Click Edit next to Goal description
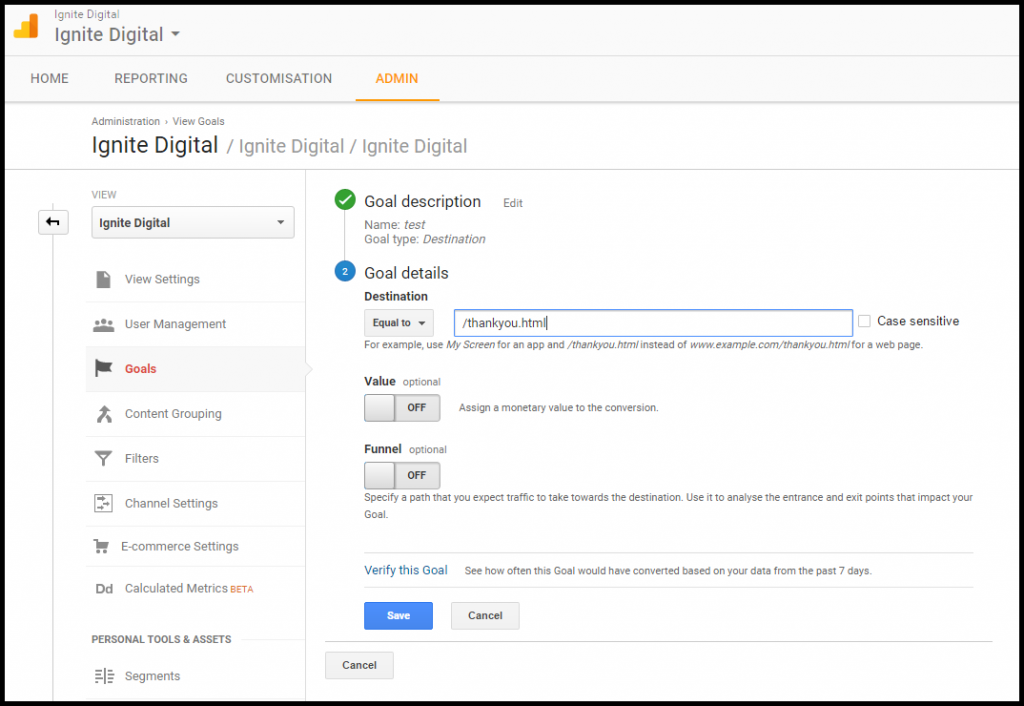 513,203
